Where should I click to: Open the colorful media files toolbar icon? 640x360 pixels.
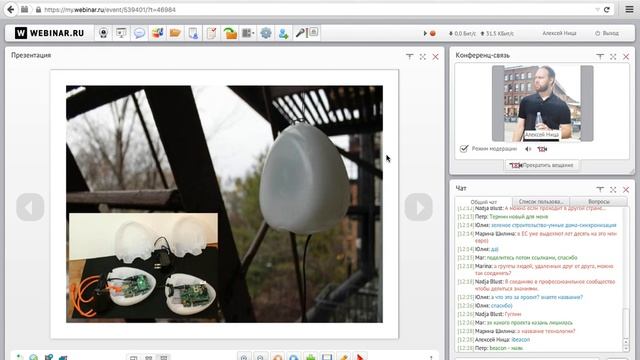click(x=157, y=33)
